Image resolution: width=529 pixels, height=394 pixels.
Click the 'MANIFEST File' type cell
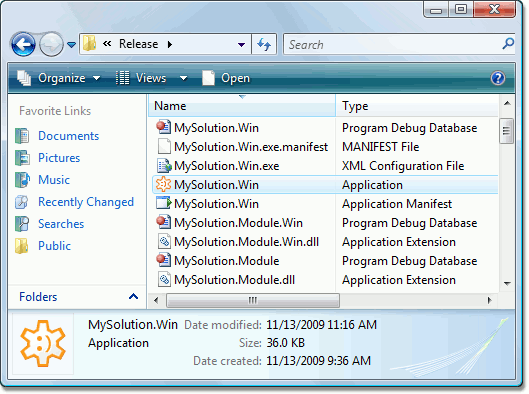[x=381, y=147]
